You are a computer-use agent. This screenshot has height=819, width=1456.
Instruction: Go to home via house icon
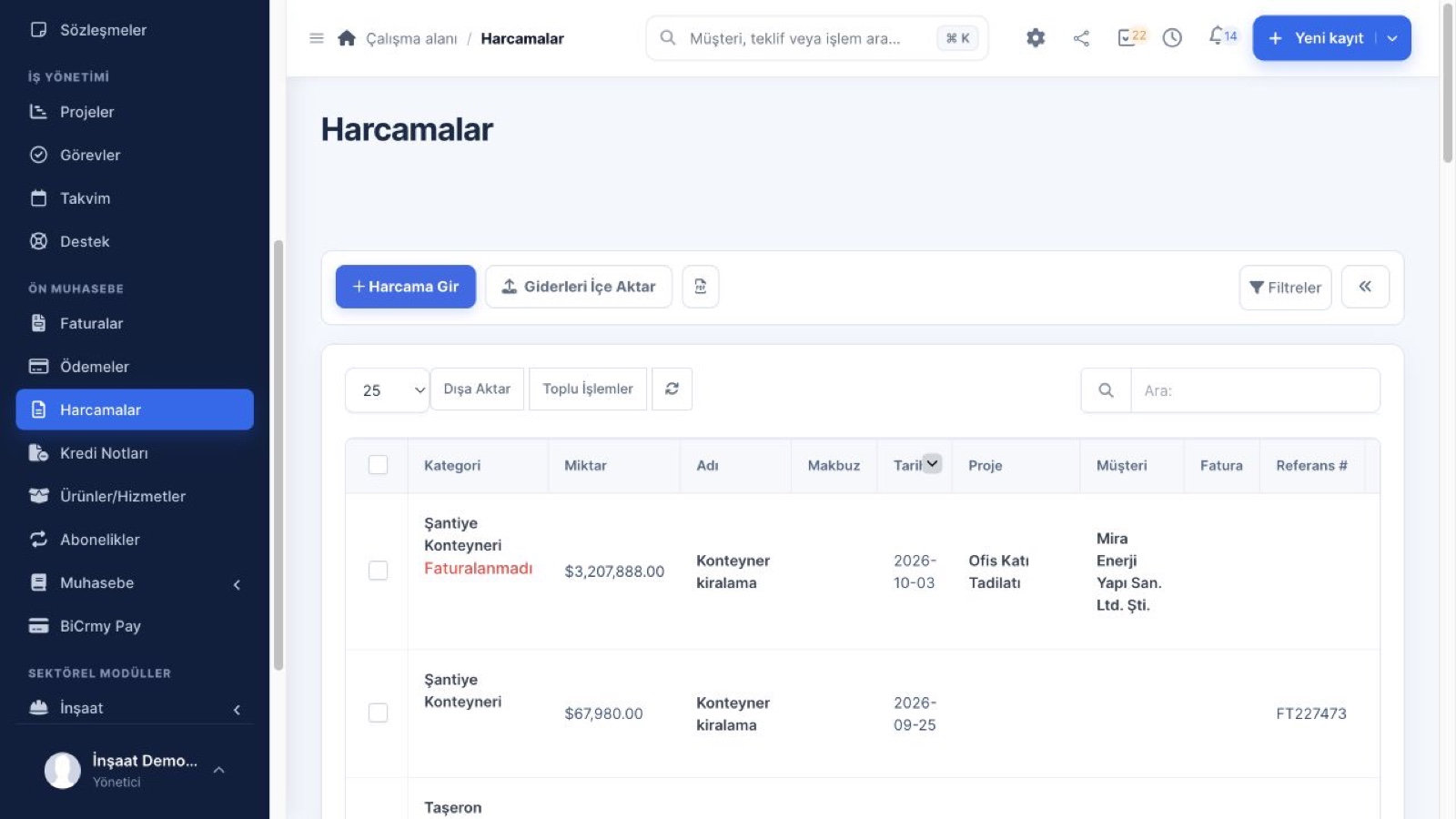tap(347, 38)
